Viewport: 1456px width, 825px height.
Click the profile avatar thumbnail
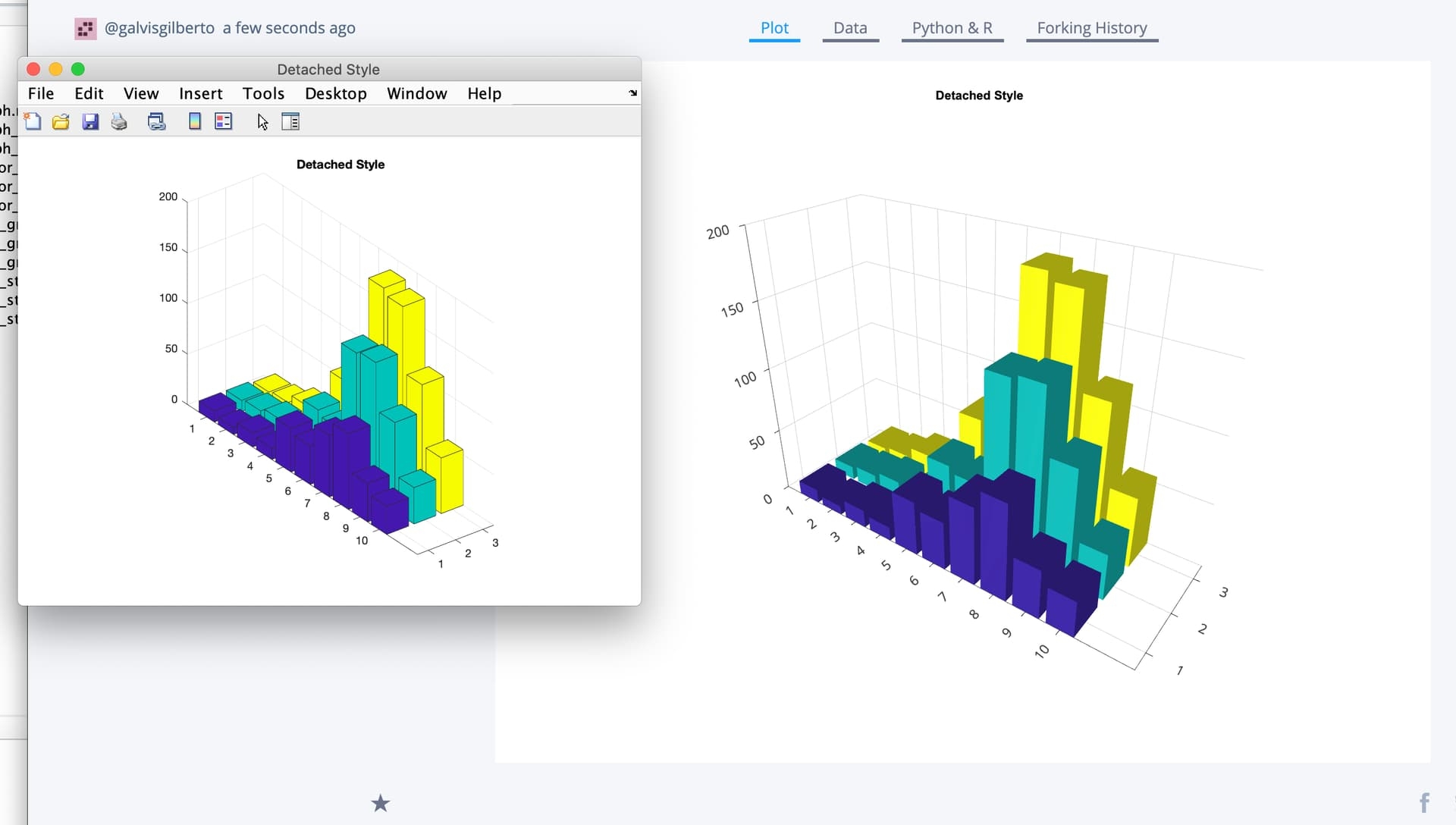pos(85,28)
